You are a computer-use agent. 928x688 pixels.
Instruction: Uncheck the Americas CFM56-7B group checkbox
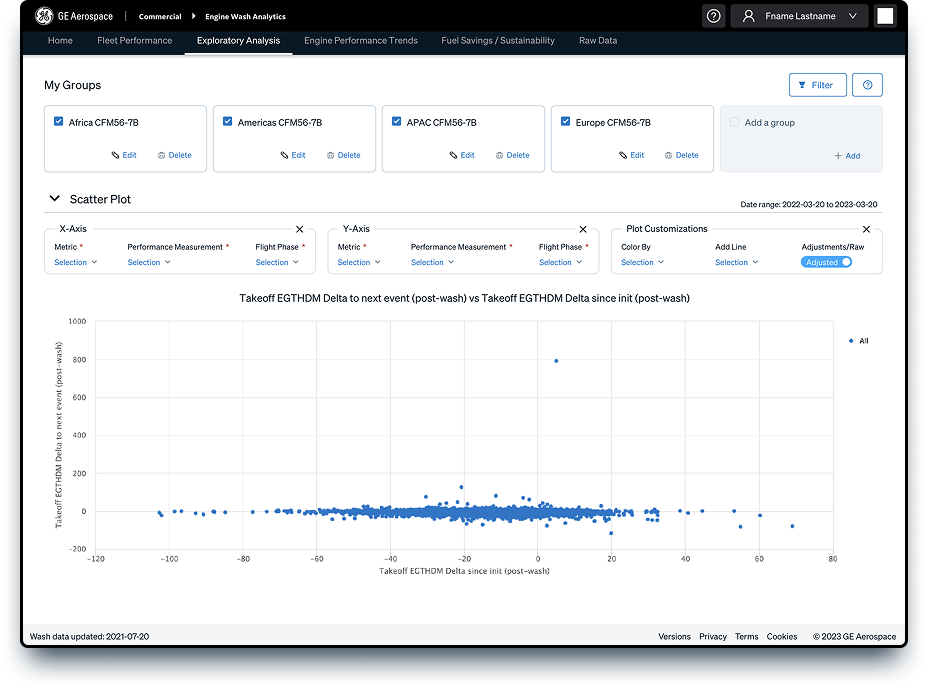pyautogui.click(x=227, y=121)
